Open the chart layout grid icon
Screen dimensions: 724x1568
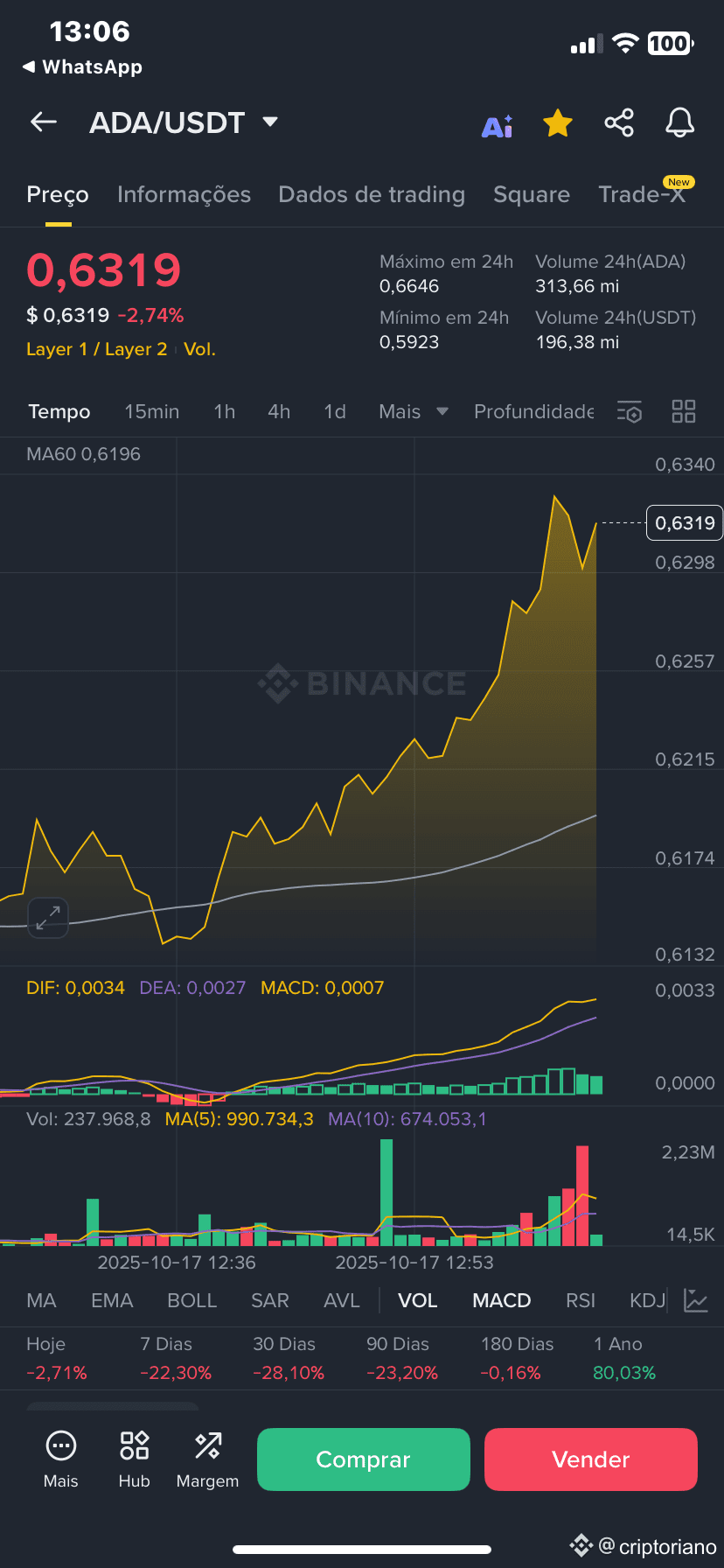684,411
